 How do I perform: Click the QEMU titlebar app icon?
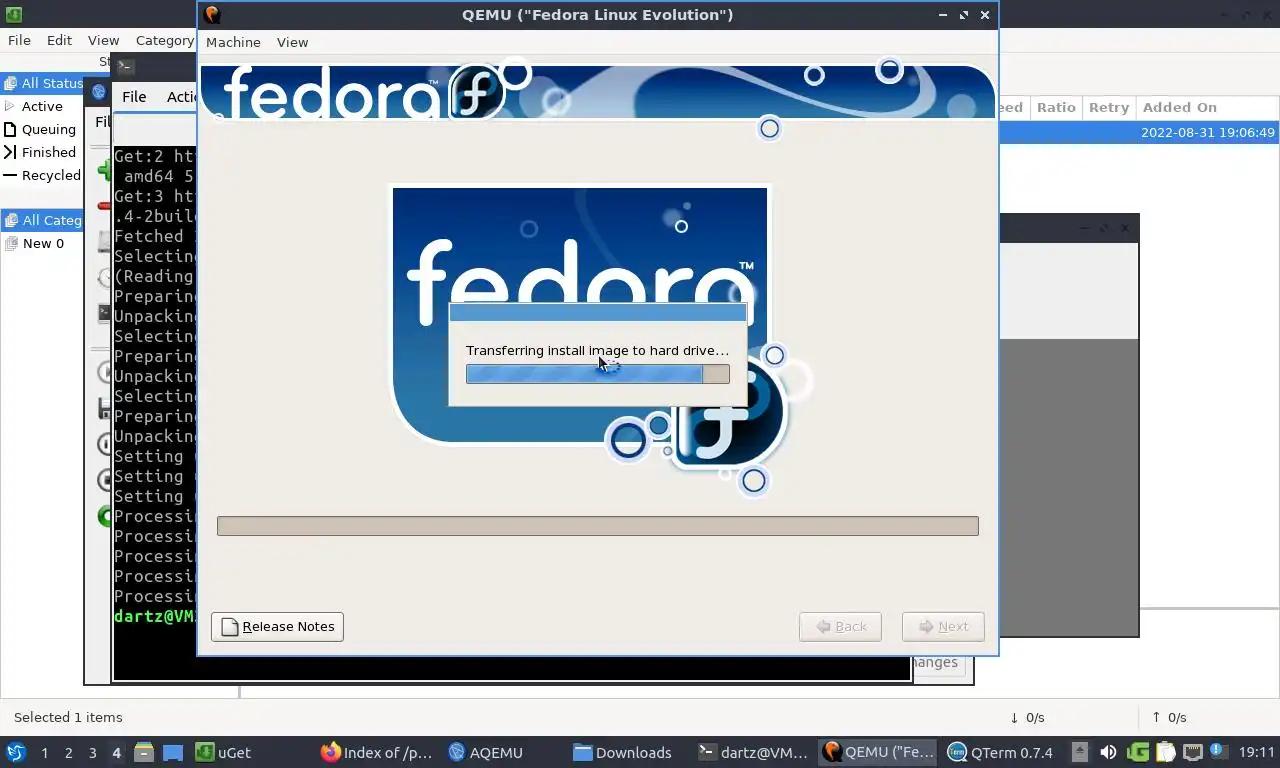[211, 14]
